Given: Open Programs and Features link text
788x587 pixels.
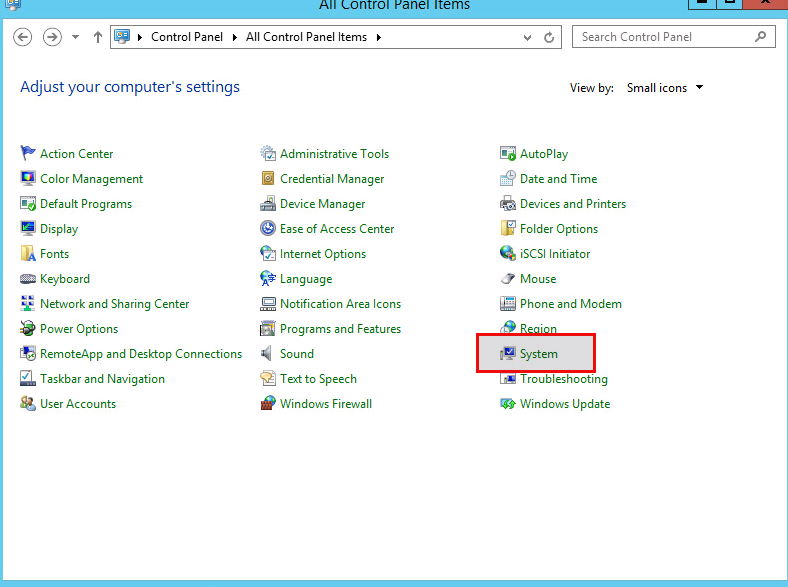Looking at the screenshot, I should 340,329.
